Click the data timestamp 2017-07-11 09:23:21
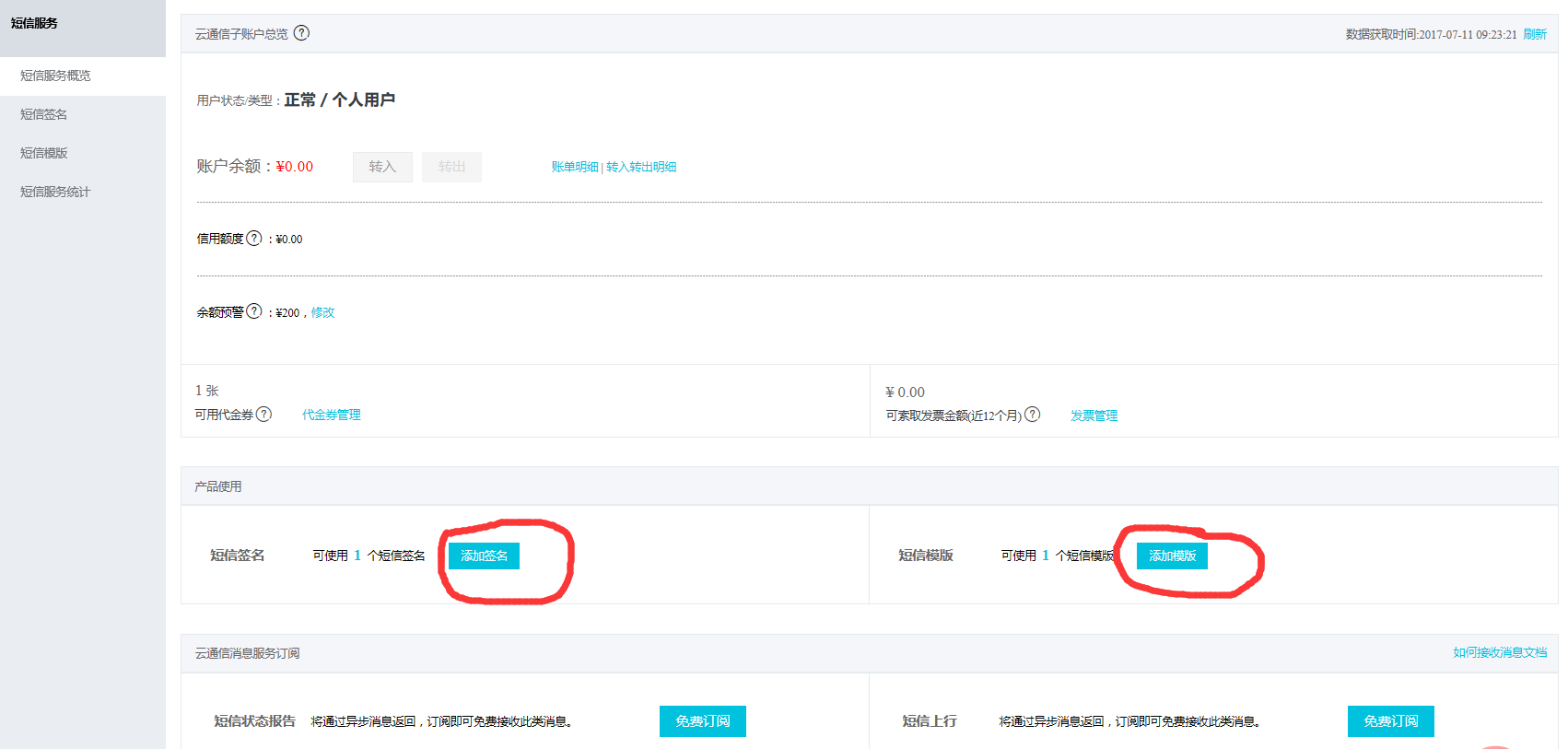 click(x=1468, y=34)
